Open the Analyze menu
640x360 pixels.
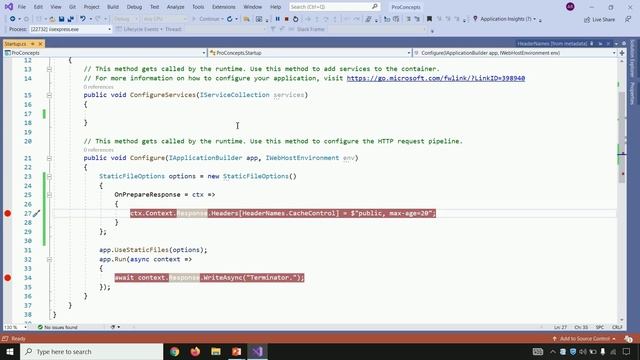click(x=176, y=7)
